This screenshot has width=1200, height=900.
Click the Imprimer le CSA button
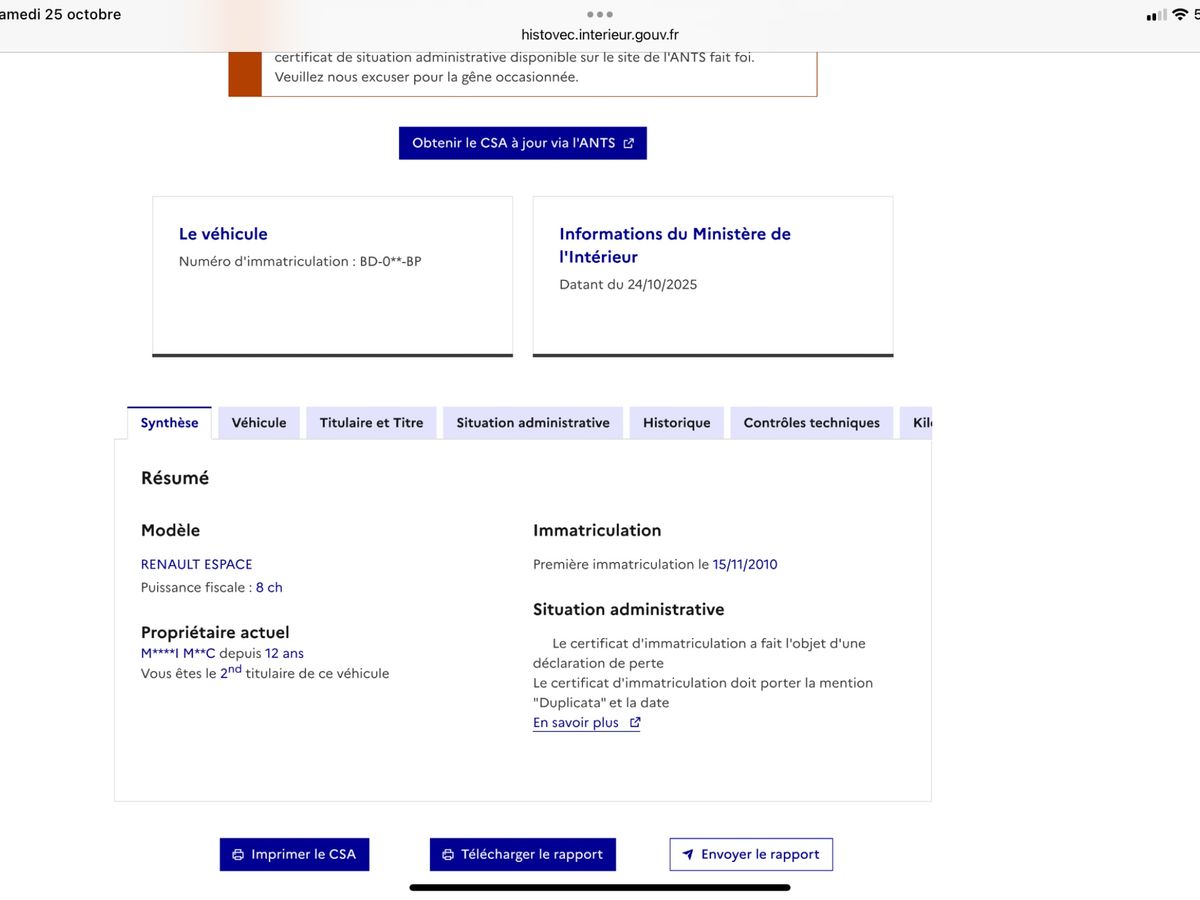(294, 854)
